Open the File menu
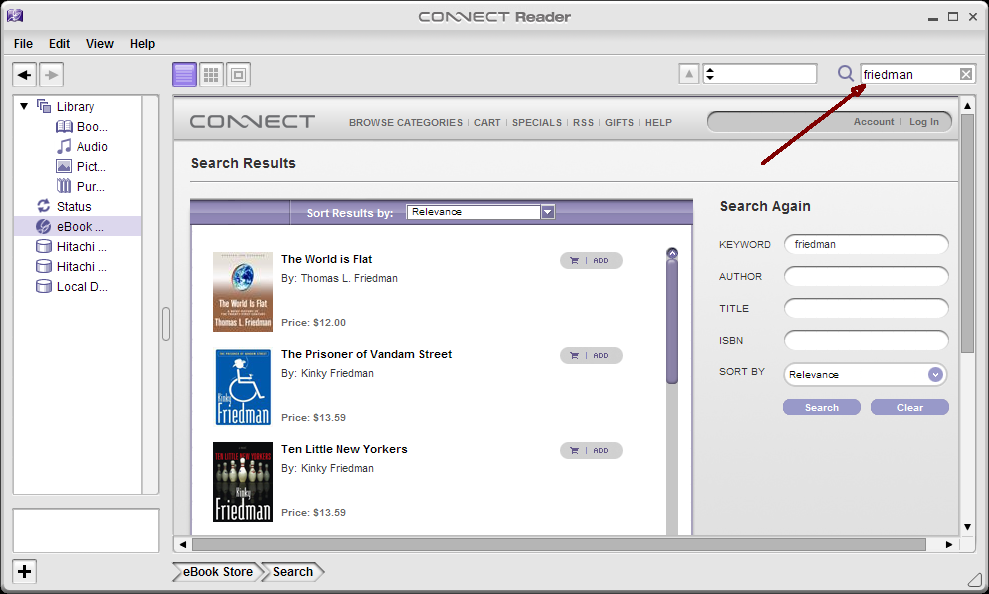Screen dimensions: 989x594 tap(23, 44)
